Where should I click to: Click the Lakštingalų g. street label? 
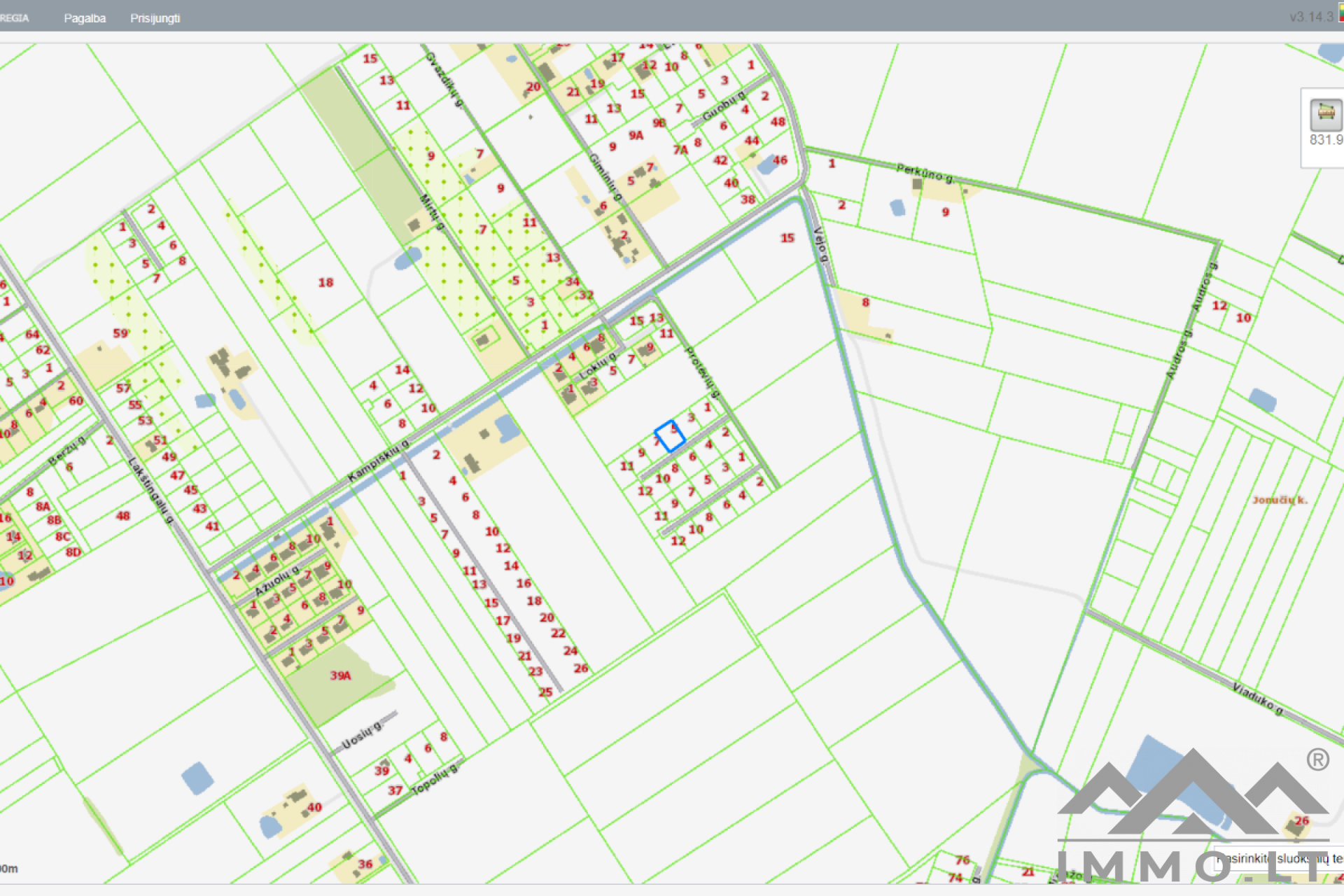[150, 490]
